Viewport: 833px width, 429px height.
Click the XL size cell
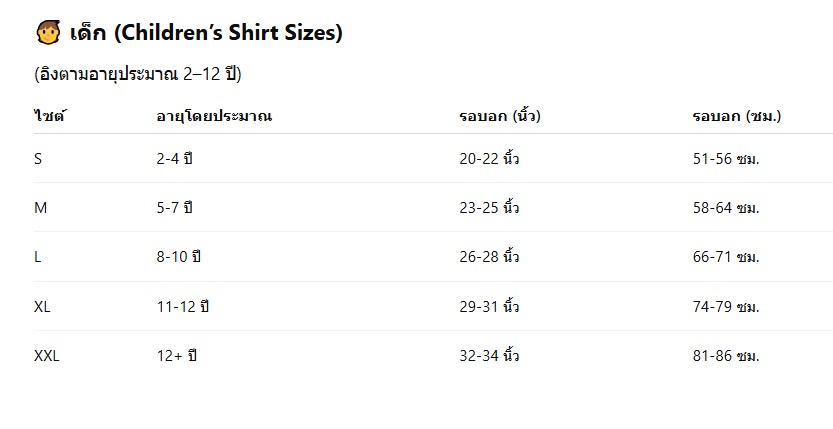pyautogui.click(x=42, y=306)
